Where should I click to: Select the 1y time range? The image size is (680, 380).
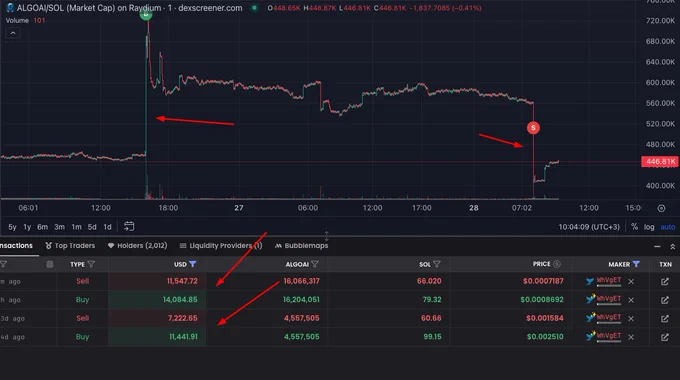27,227
